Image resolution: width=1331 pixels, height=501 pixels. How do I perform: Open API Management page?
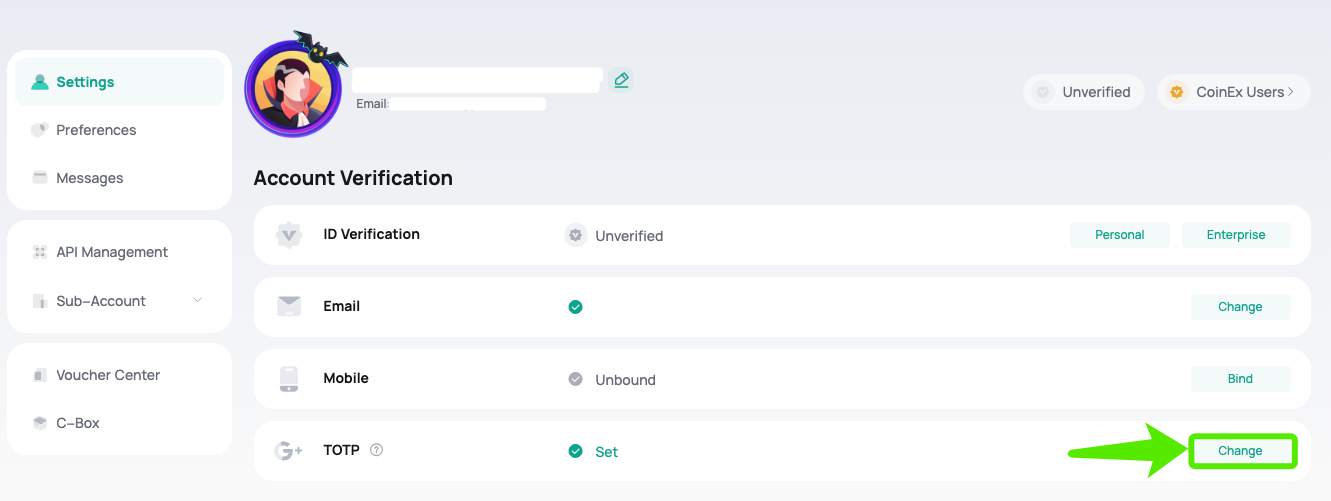tap(112, 252)
